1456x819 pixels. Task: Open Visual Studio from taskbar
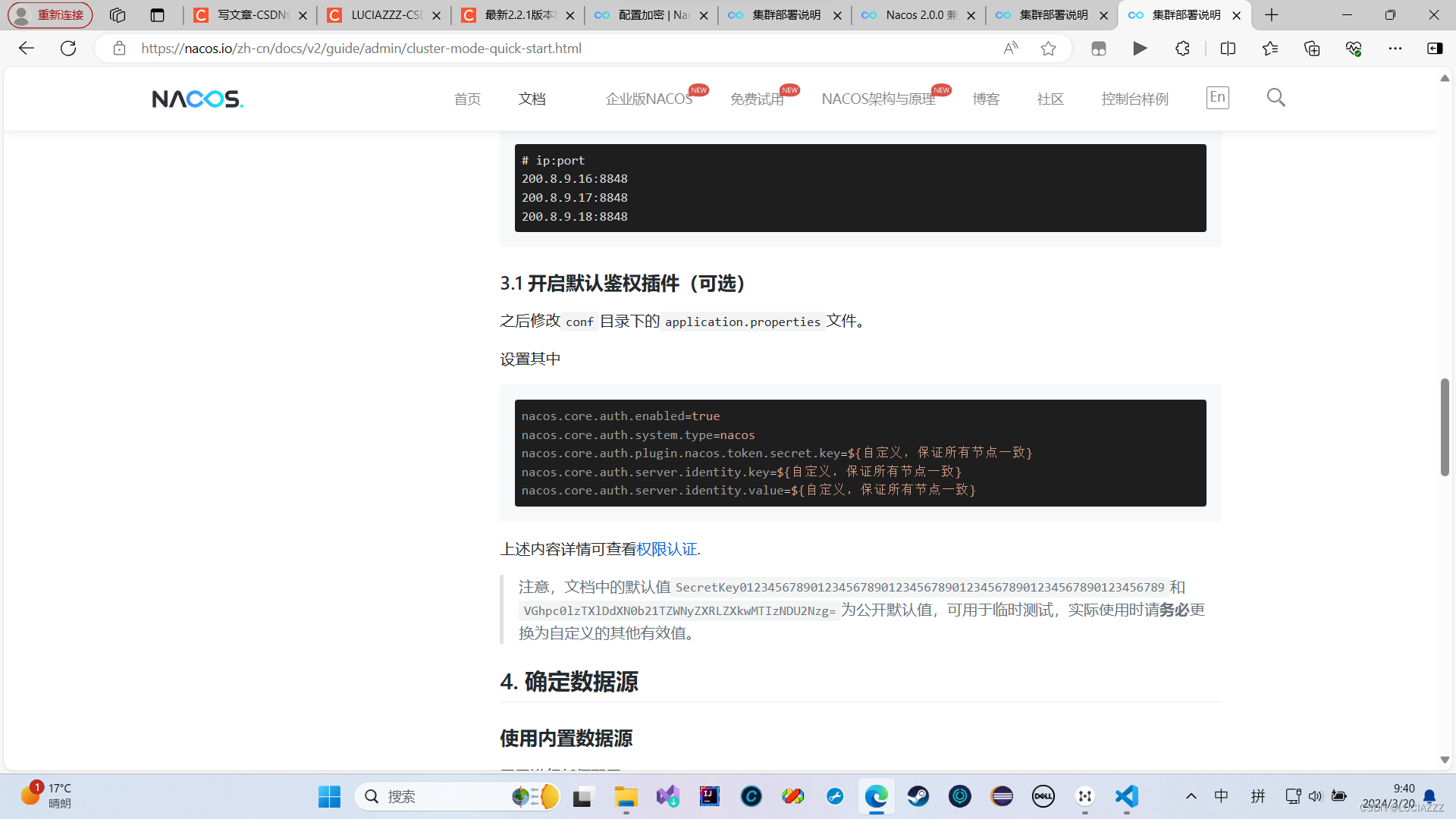[668, 796]
